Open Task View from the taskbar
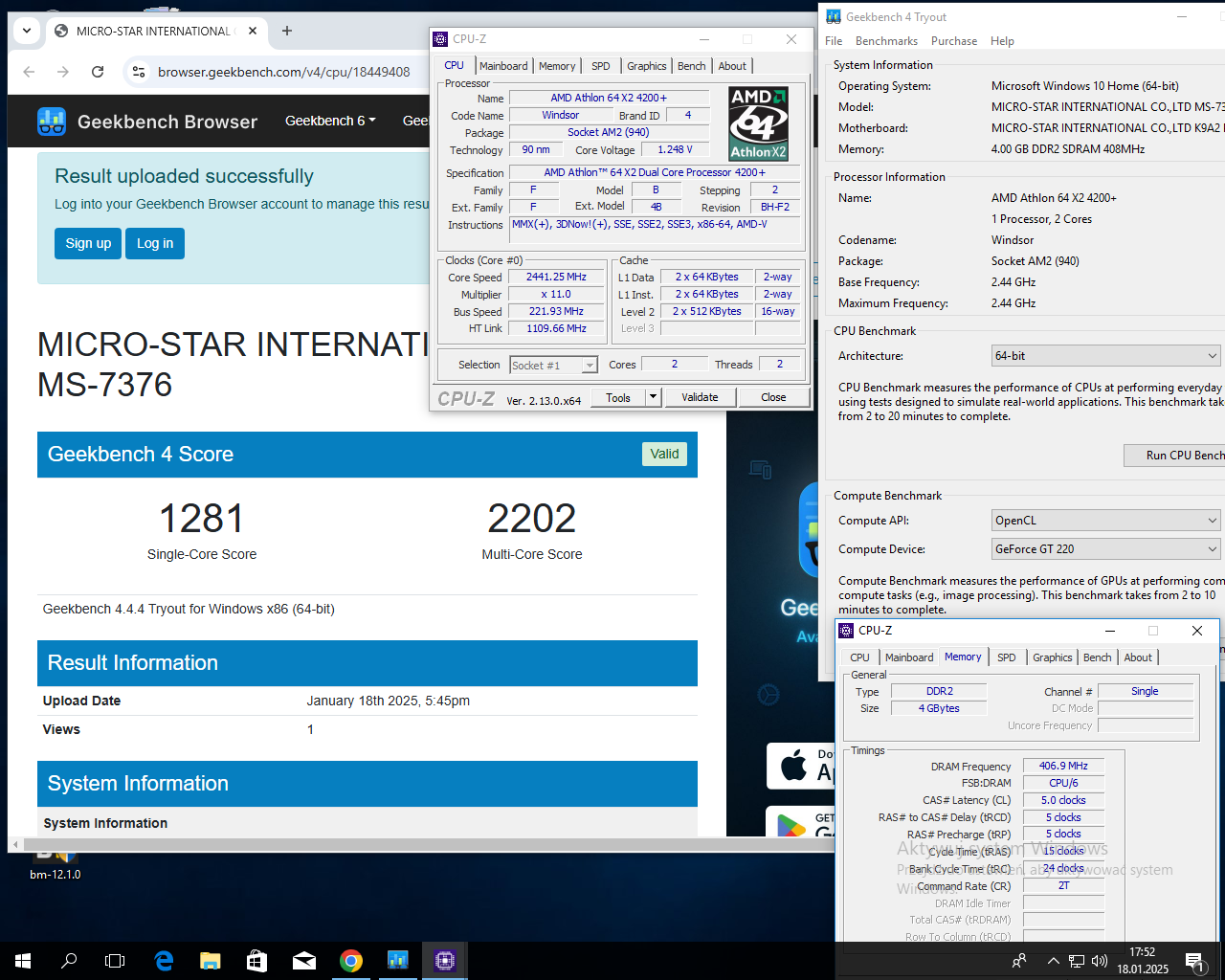This screenshot has width=1225, height=980. pyautogui.click(x=115, y=961)
